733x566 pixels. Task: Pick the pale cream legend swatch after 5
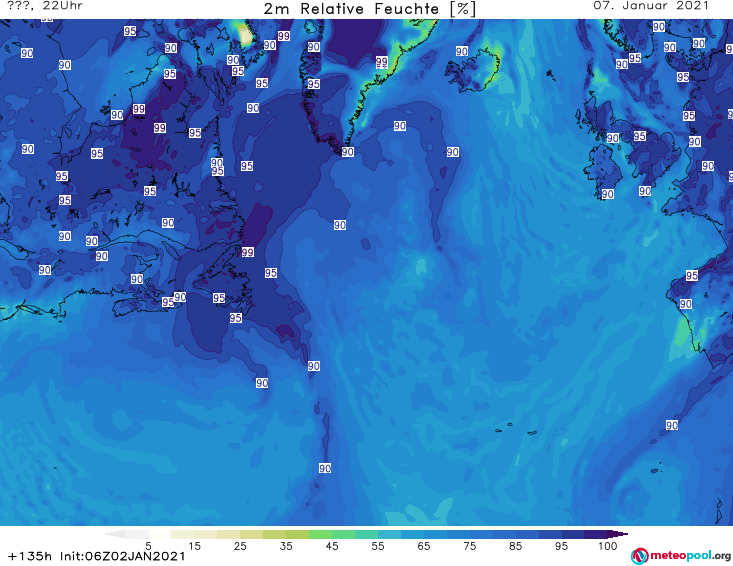(160, 534)
